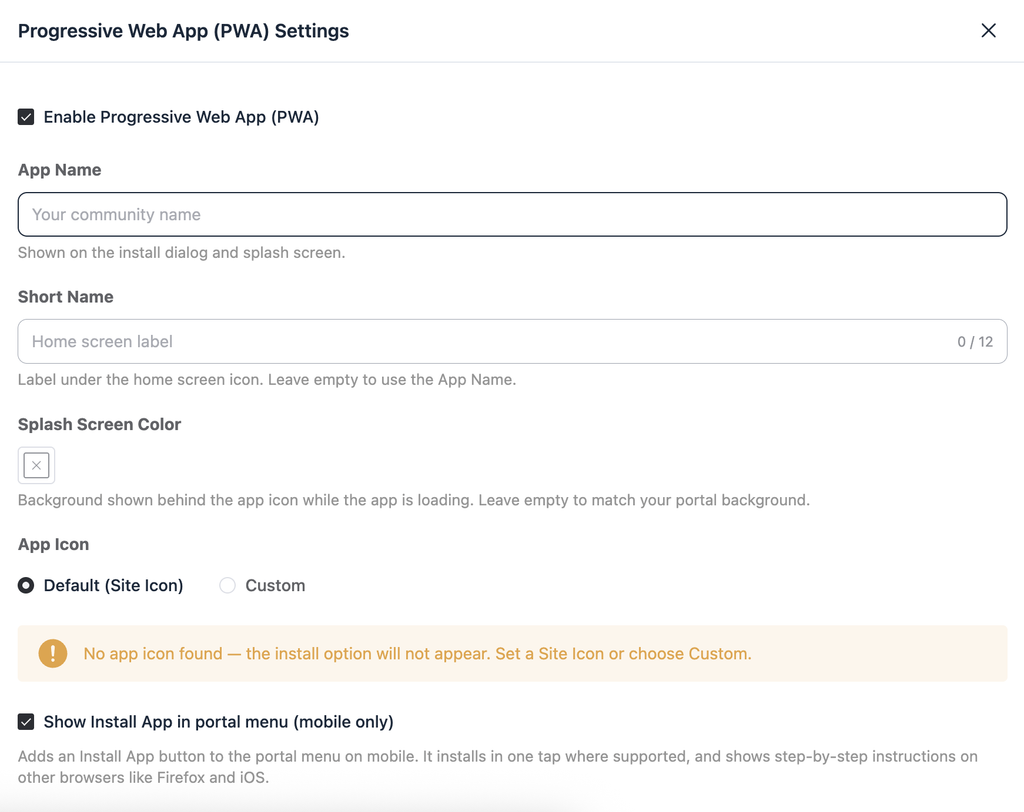Select Default (Site Icon) radio button
Image resolution: width=1024 pixels, height=812 pixels.
(26, 585)
